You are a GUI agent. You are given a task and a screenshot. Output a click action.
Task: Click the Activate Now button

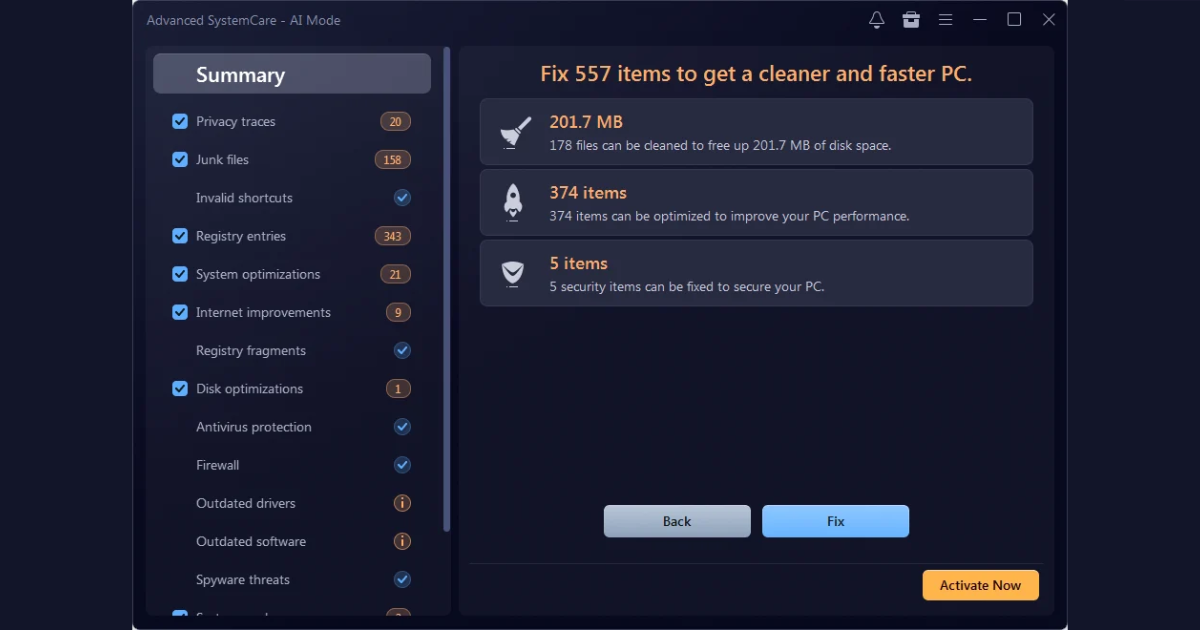(x=980, y=585)
